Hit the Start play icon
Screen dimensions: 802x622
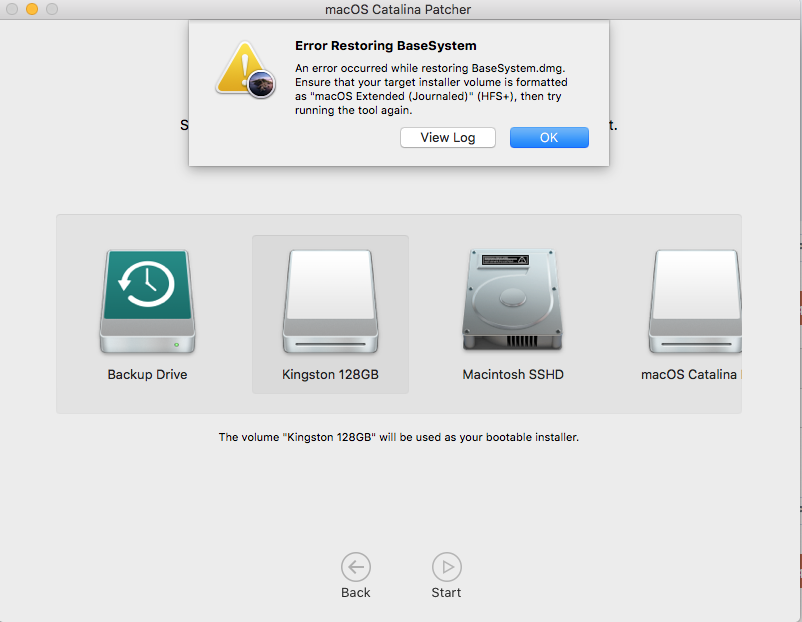tap(447, 567)
